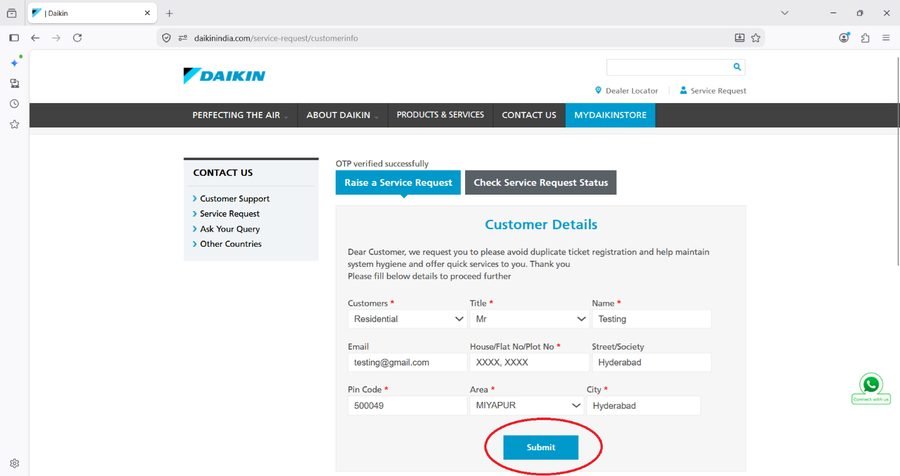Viewport: 900px width, 476px height.
Task: Click the browser forward arrow
Action: click(56, 38)
